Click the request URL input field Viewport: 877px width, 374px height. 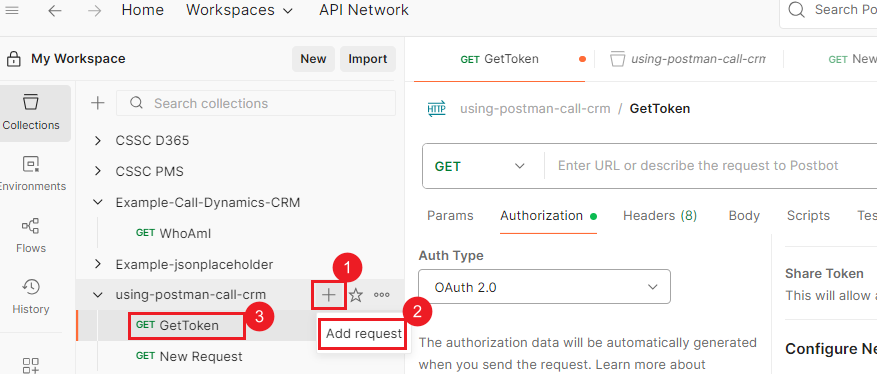tap(710, 166)
